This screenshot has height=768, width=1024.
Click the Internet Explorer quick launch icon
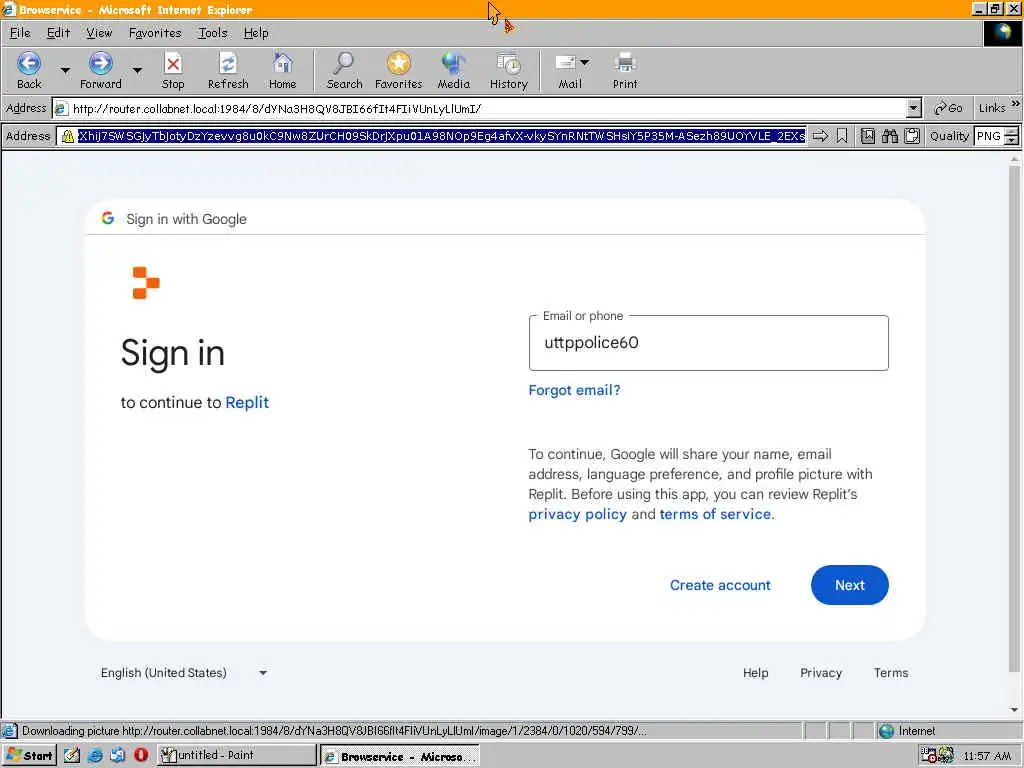coord(95,756)
